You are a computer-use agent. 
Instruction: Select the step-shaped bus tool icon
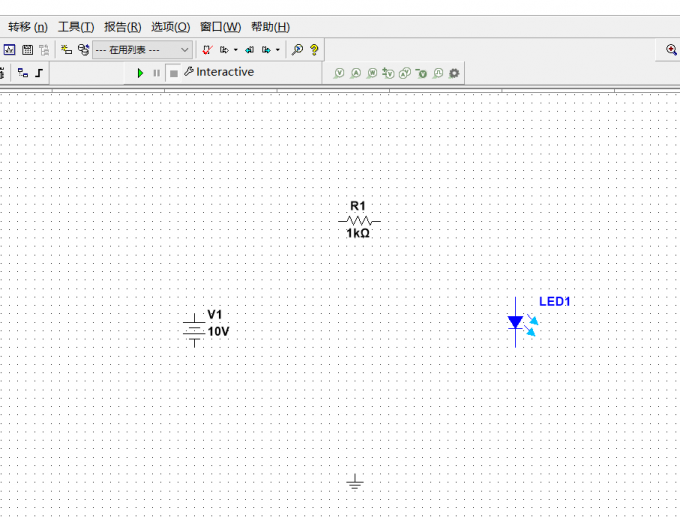tap(39, 73)
